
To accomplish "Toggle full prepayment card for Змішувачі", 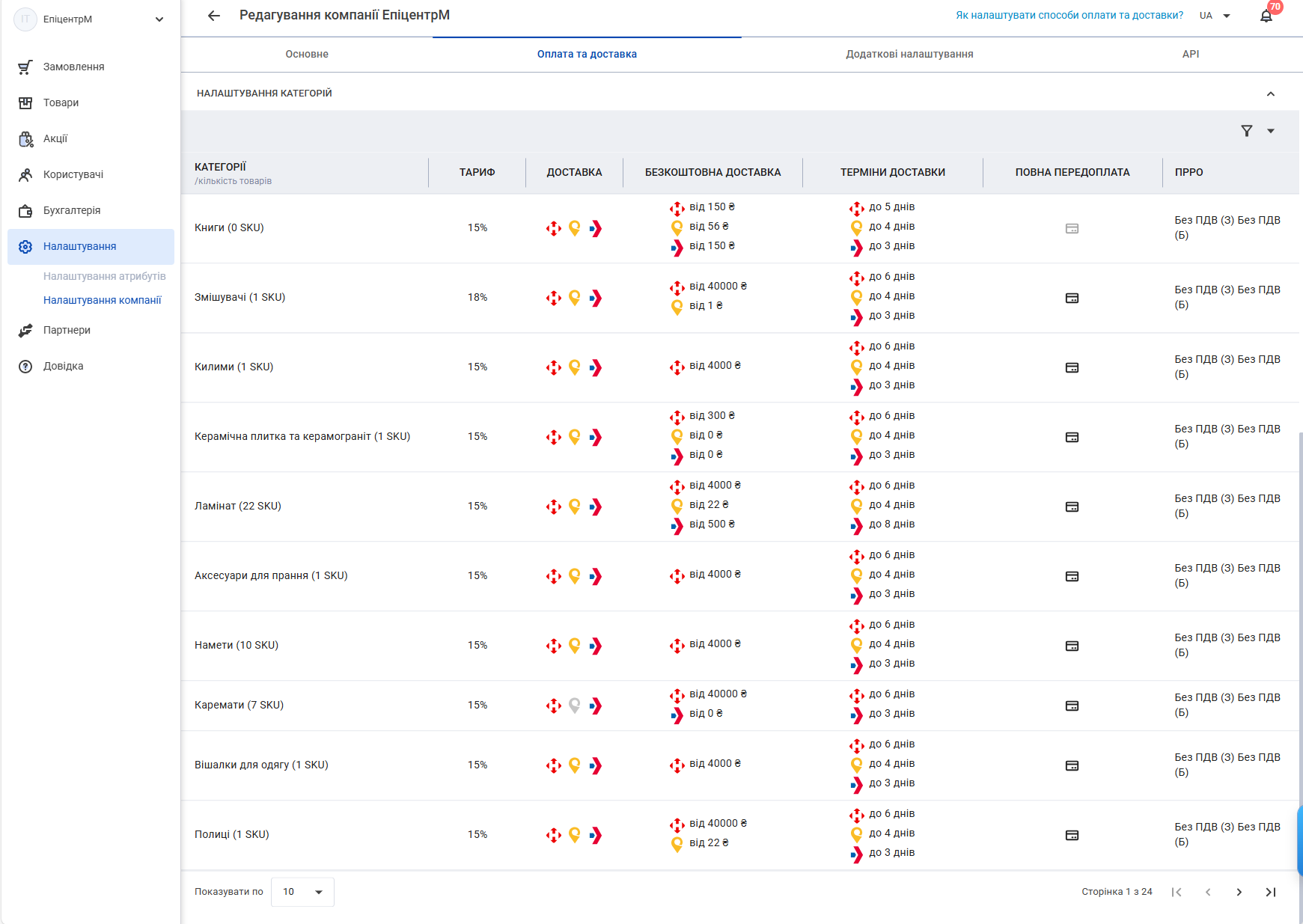I will tap(1072, 298).
